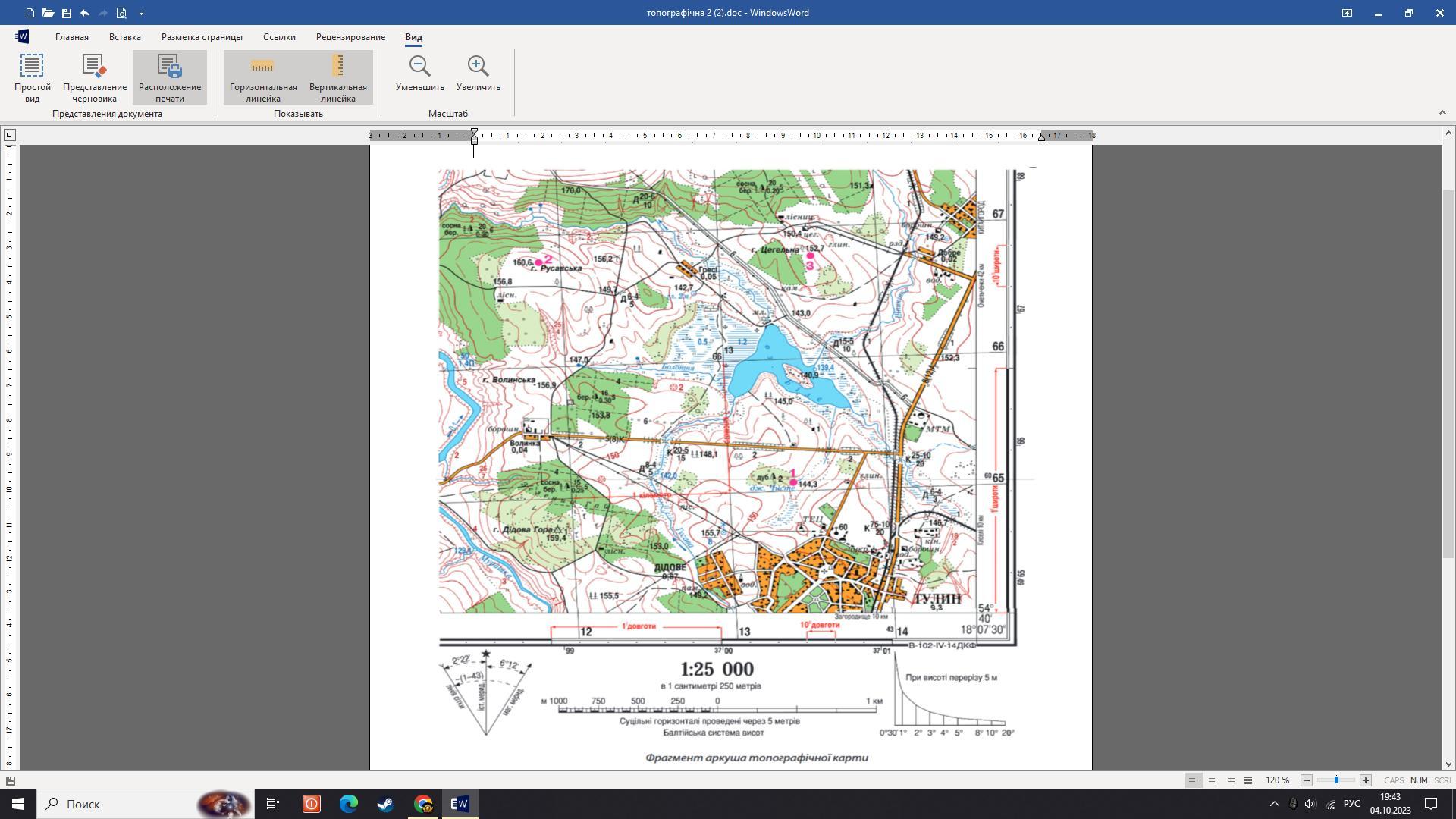The image size is (1456, 819).
Task: Click the minus zoom button in status bar
Action: click(1307, 780)
